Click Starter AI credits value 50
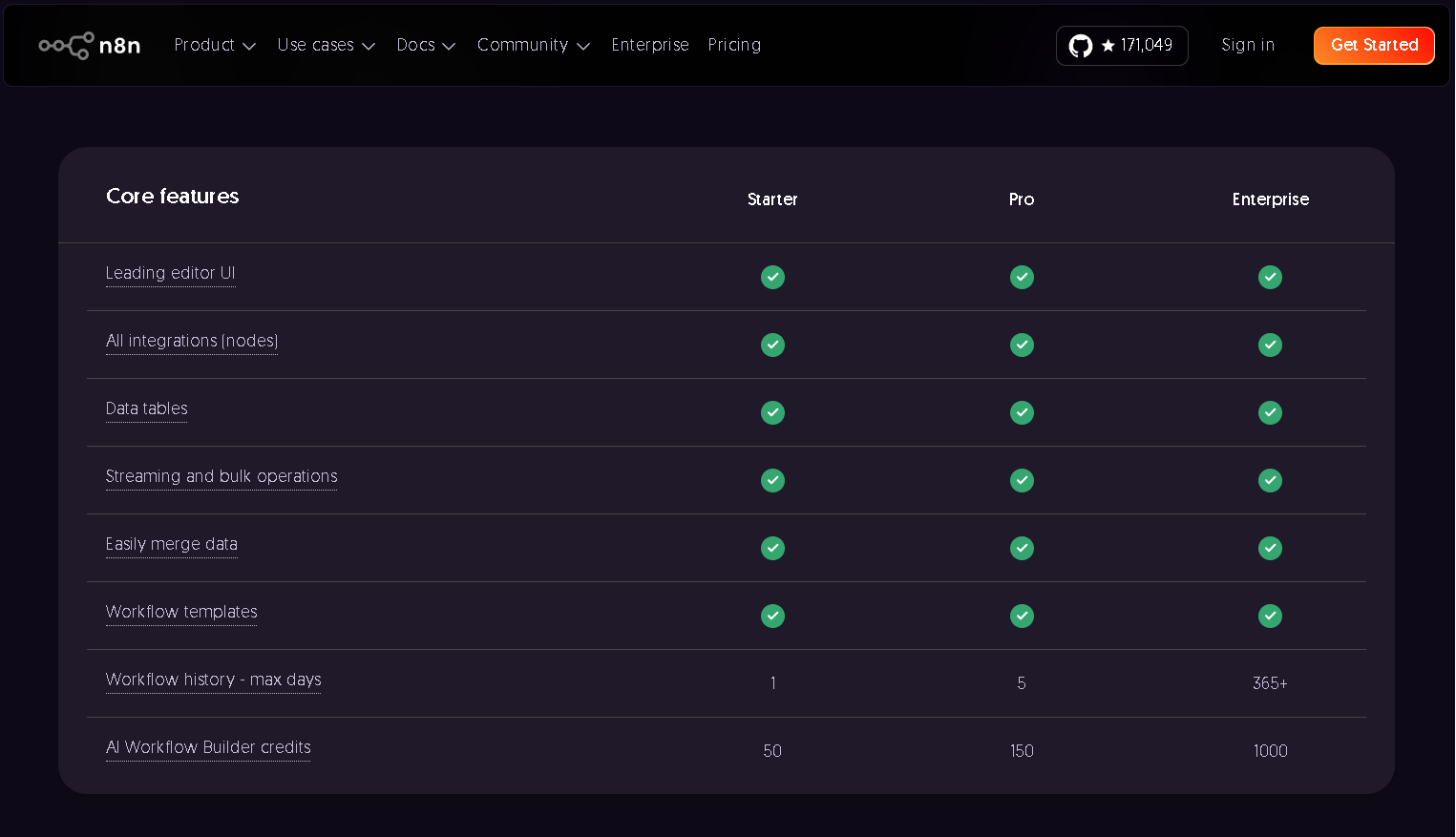Image resolution: width=1456 pixels, height=837 pixels. (x=772, y=751)
